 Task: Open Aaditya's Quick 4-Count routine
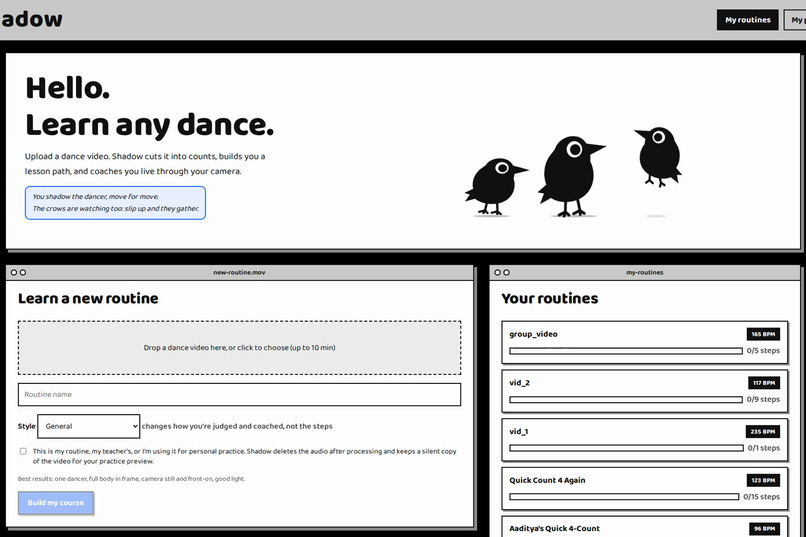[x=645, y=527]
